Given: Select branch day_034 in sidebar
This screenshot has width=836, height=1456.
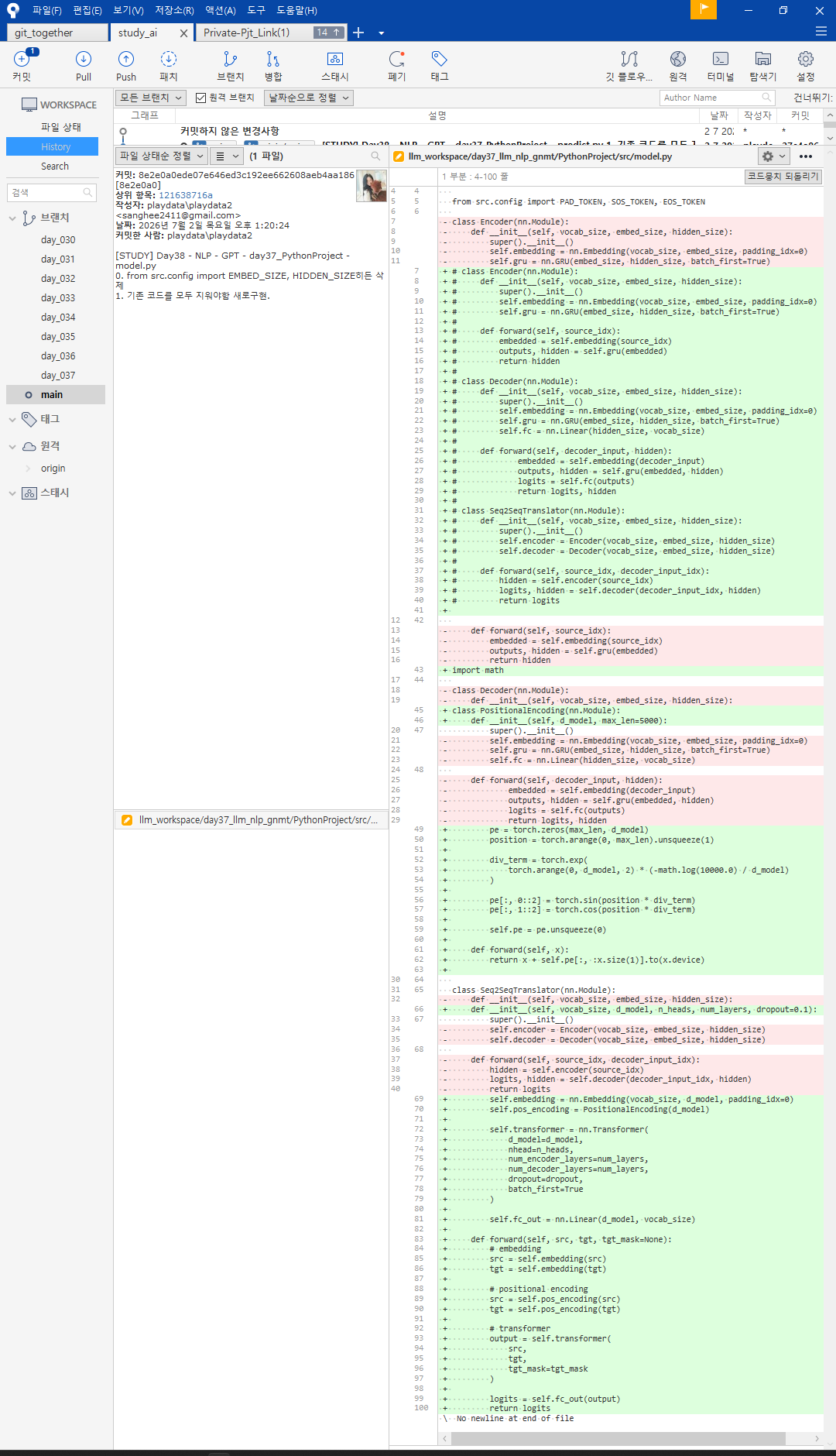Looking at the screenshot, I should click(58, 318).
